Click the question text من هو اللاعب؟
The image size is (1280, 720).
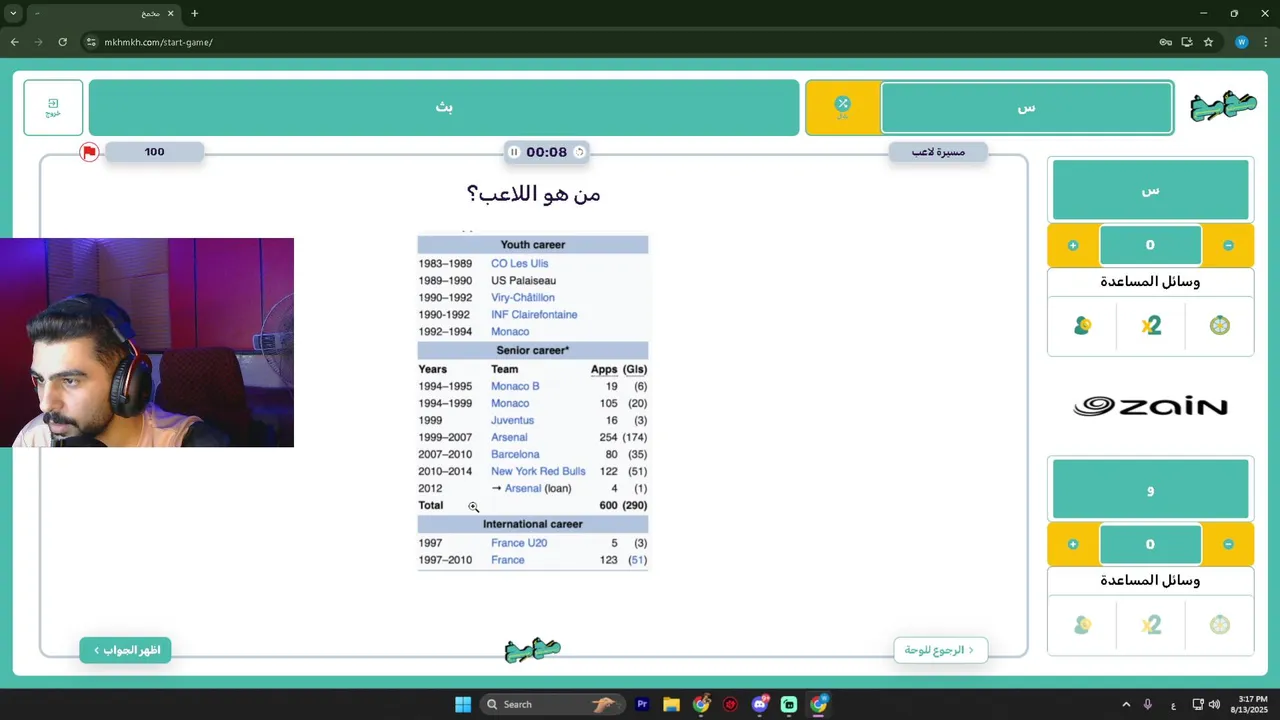coord(533,194)
